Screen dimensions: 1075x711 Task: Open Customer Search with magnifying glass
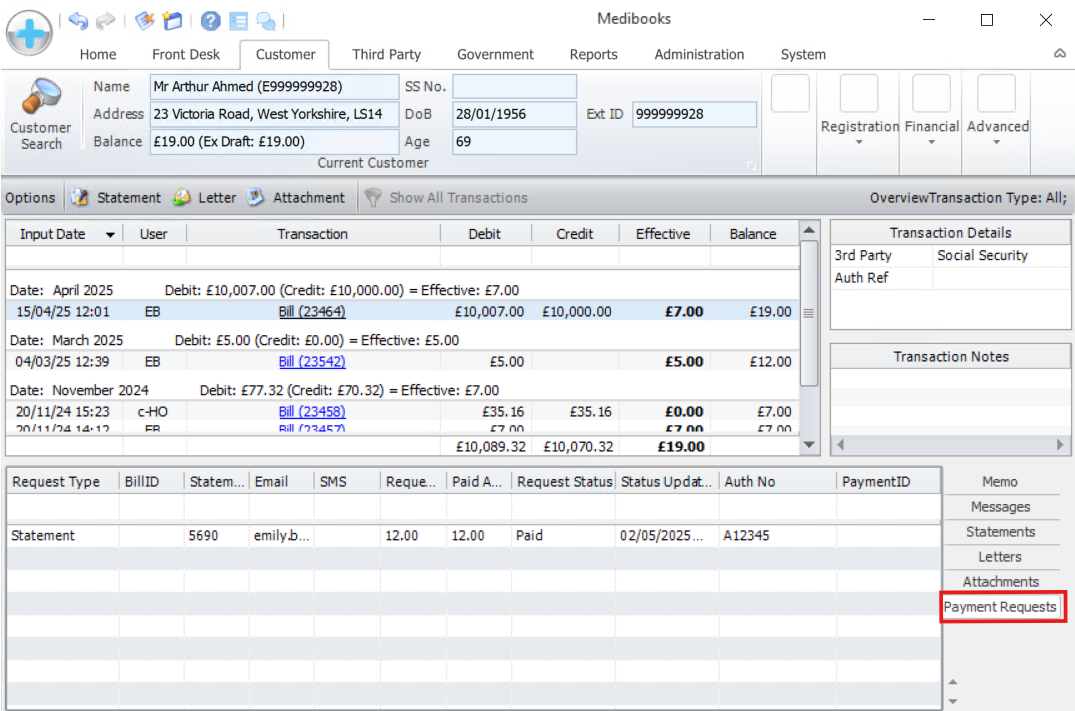pos(41,115)
